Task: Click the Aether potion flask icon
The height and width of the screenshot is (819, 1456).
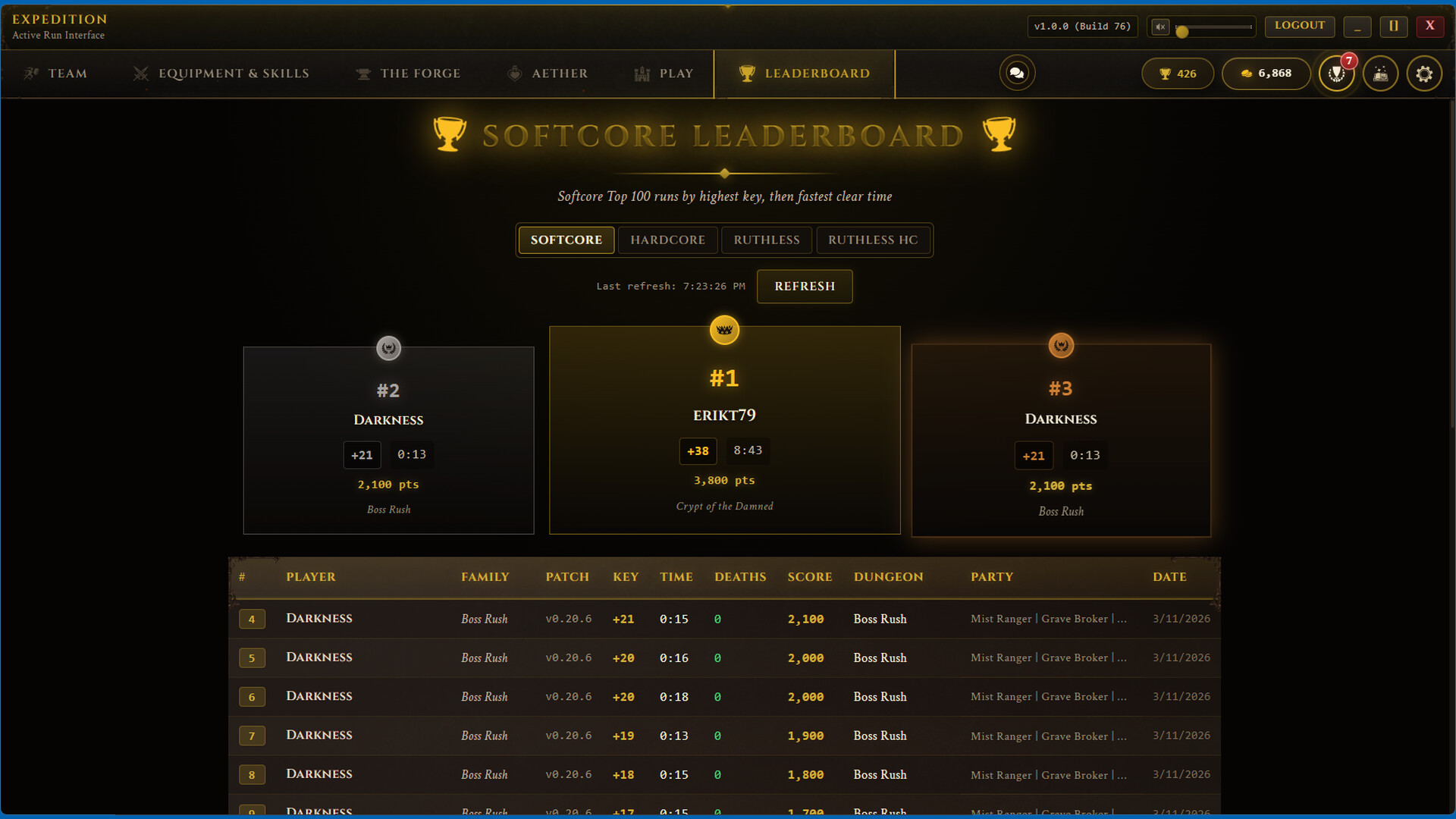Action: [514, 74]
